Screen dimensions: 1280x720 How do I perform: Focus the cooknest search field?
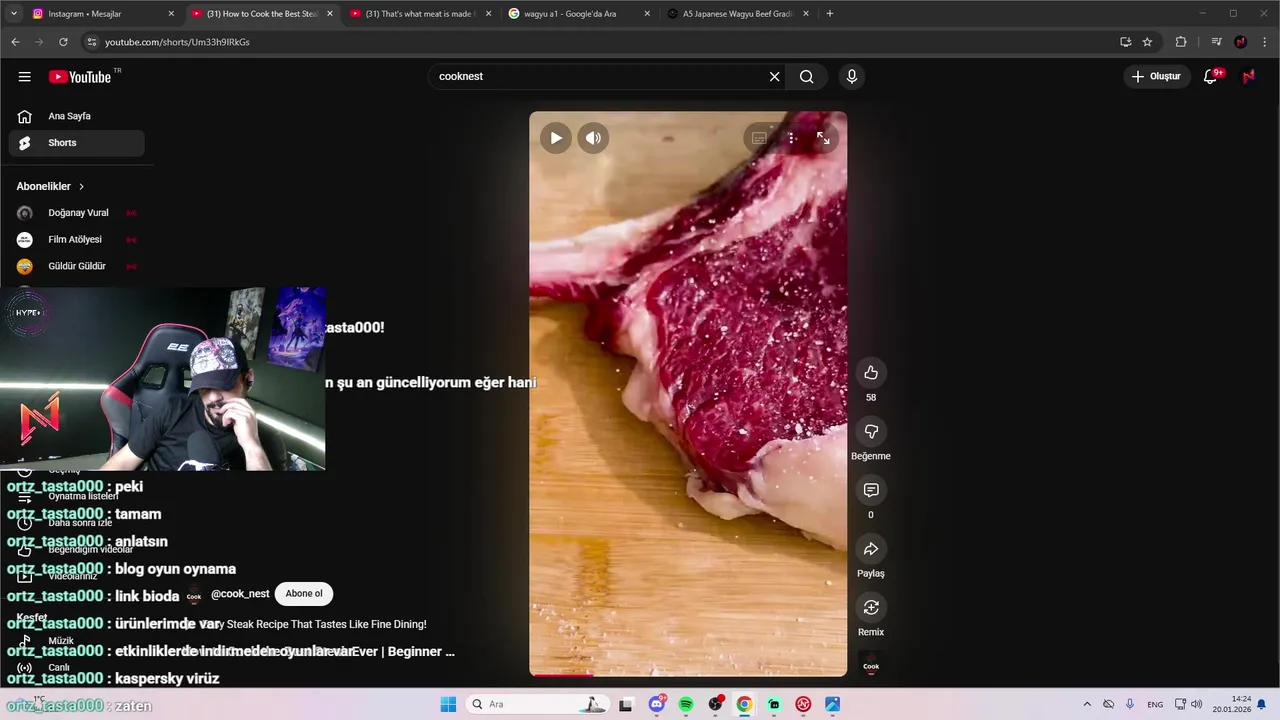(x=598, y=77)
